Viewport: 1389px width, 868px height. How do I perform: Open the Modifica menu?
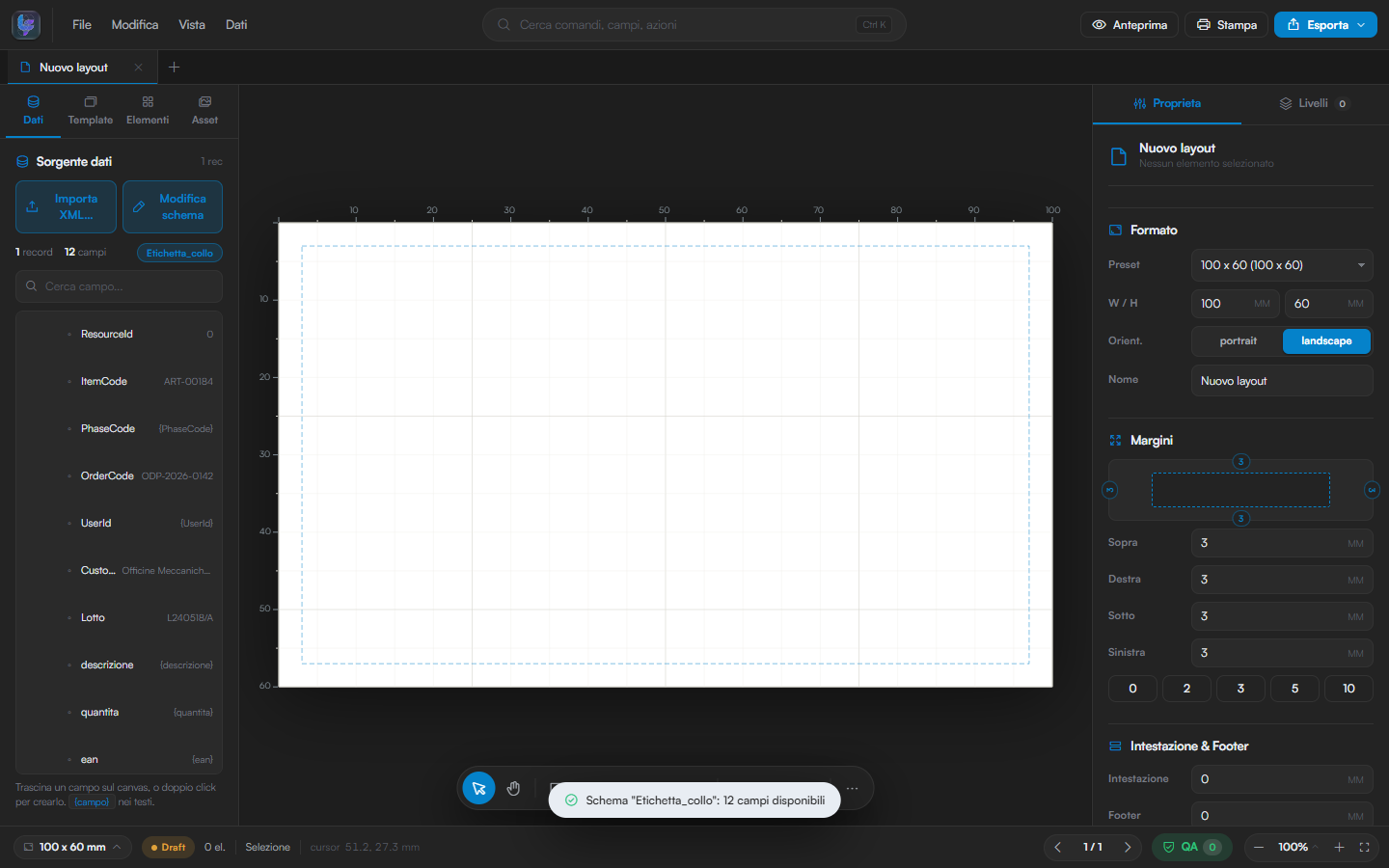tap(135, 25)
